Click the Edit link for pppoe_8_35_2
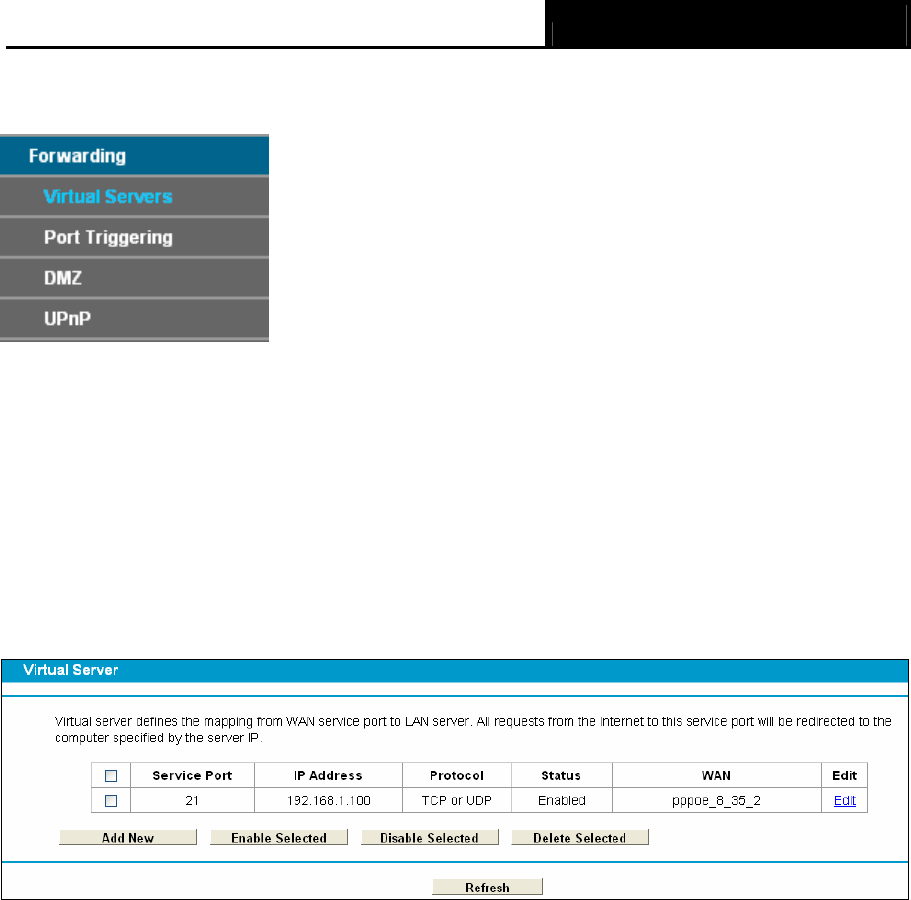 (844, 801)
